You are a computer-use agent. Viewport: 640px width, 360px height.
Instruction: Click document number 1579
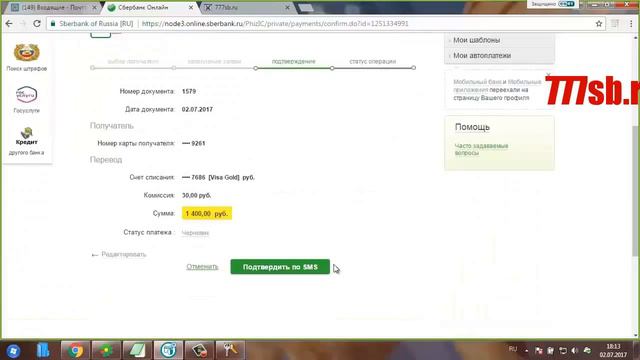coord(189,91)
